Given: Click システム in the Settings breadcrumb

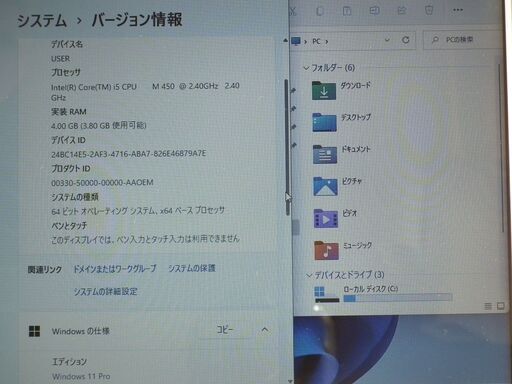Looking at the screenshot, I should click(x=42, y=21).
